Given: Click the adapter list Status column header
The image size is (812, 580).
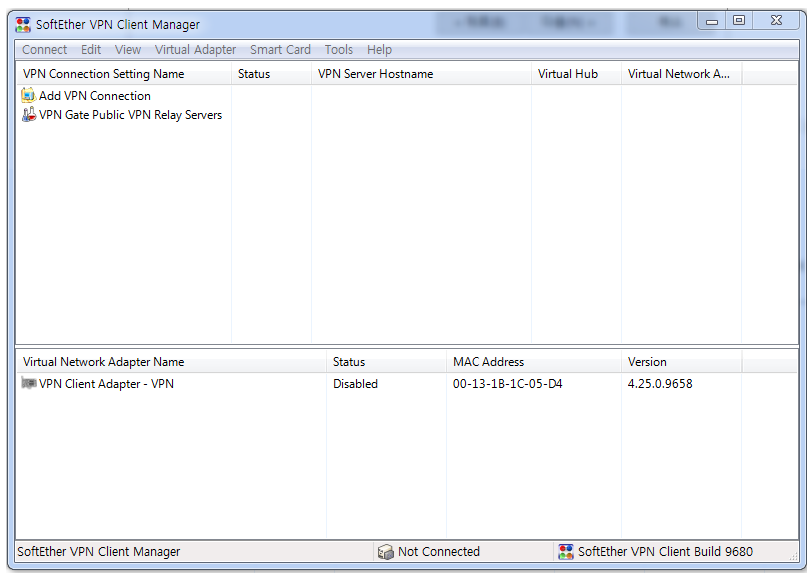Looking at the screenshot, I should pyautogui.click(x=386, y=362).
